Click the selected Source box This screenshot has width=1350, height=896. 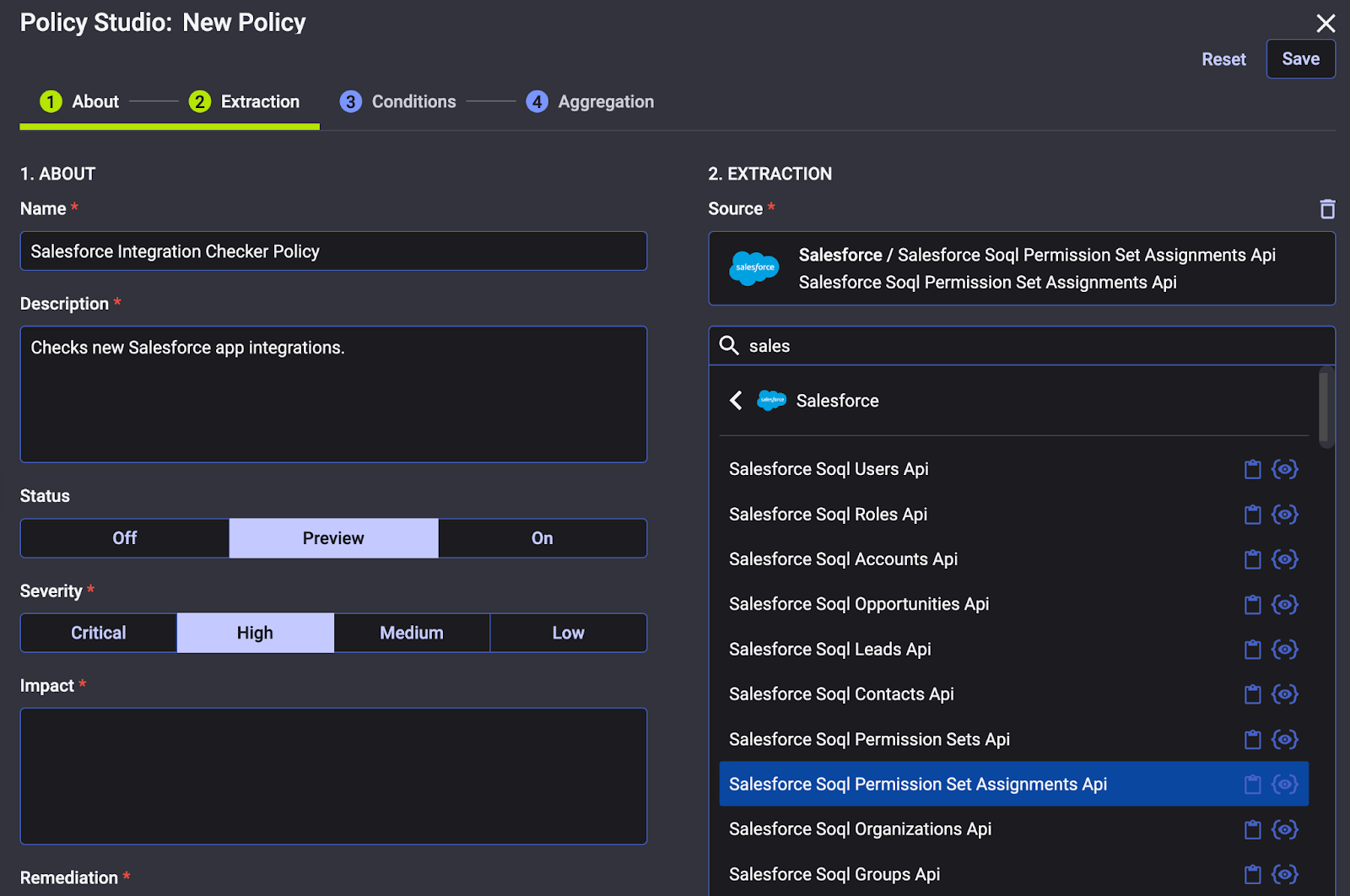[x=1022, y=268]
